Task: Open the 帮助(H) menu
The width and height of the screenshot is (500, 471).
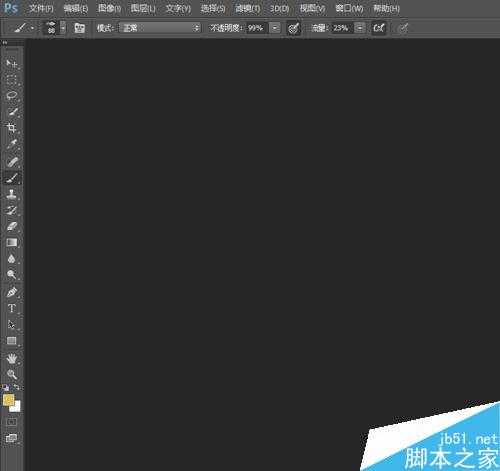Action: (x=386, y=8)
